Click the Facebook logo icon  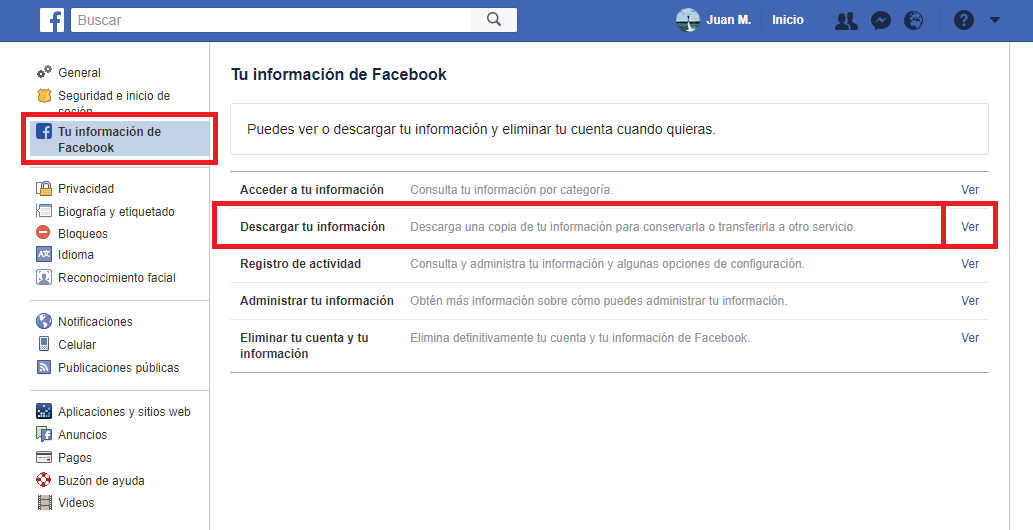click(x=52, y=20)
